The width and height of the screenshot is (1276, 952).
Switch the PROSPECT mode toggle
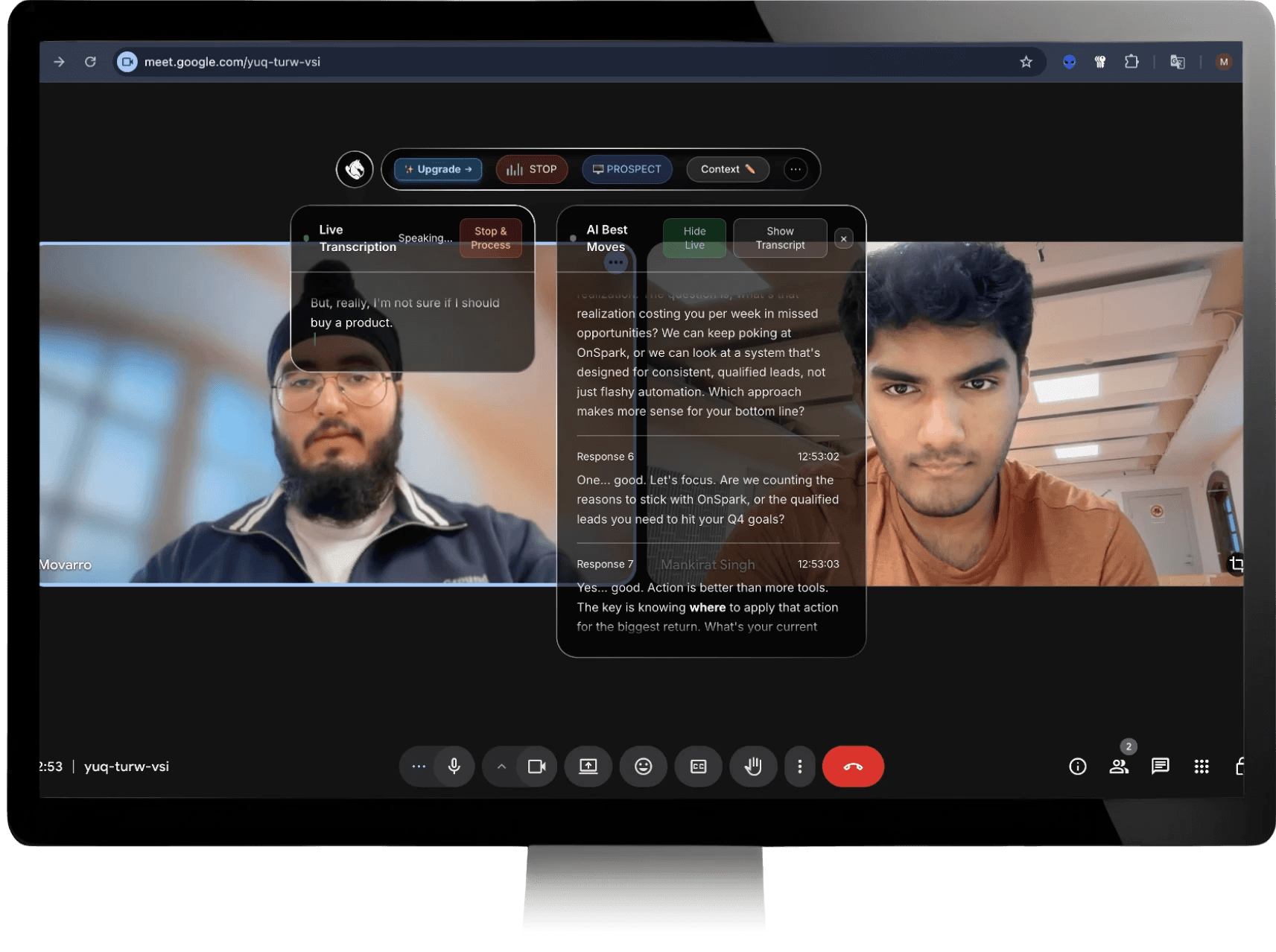627,169
